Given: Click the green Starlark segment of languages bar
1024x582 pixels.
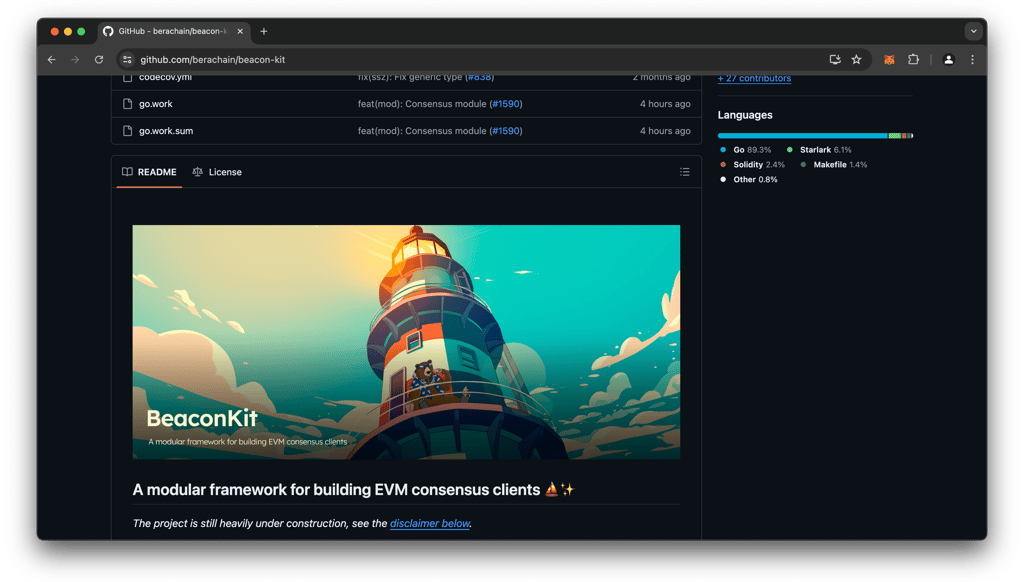Looking at the screenshot, I should [895, 136].
